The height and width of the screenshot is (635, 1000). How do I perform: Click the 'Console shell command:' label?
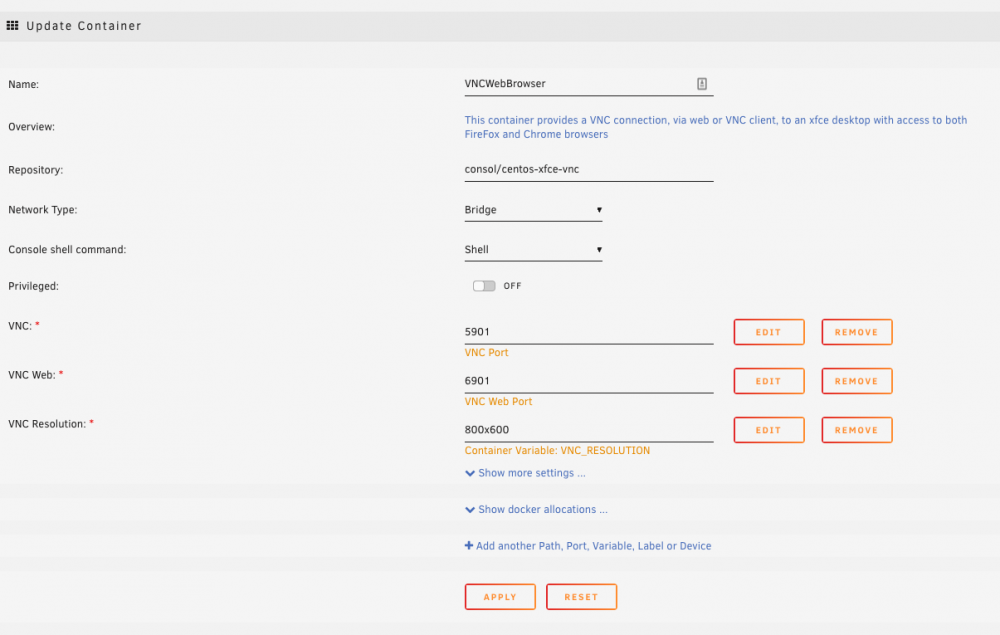pyautogui.click(x=67, y=249)
